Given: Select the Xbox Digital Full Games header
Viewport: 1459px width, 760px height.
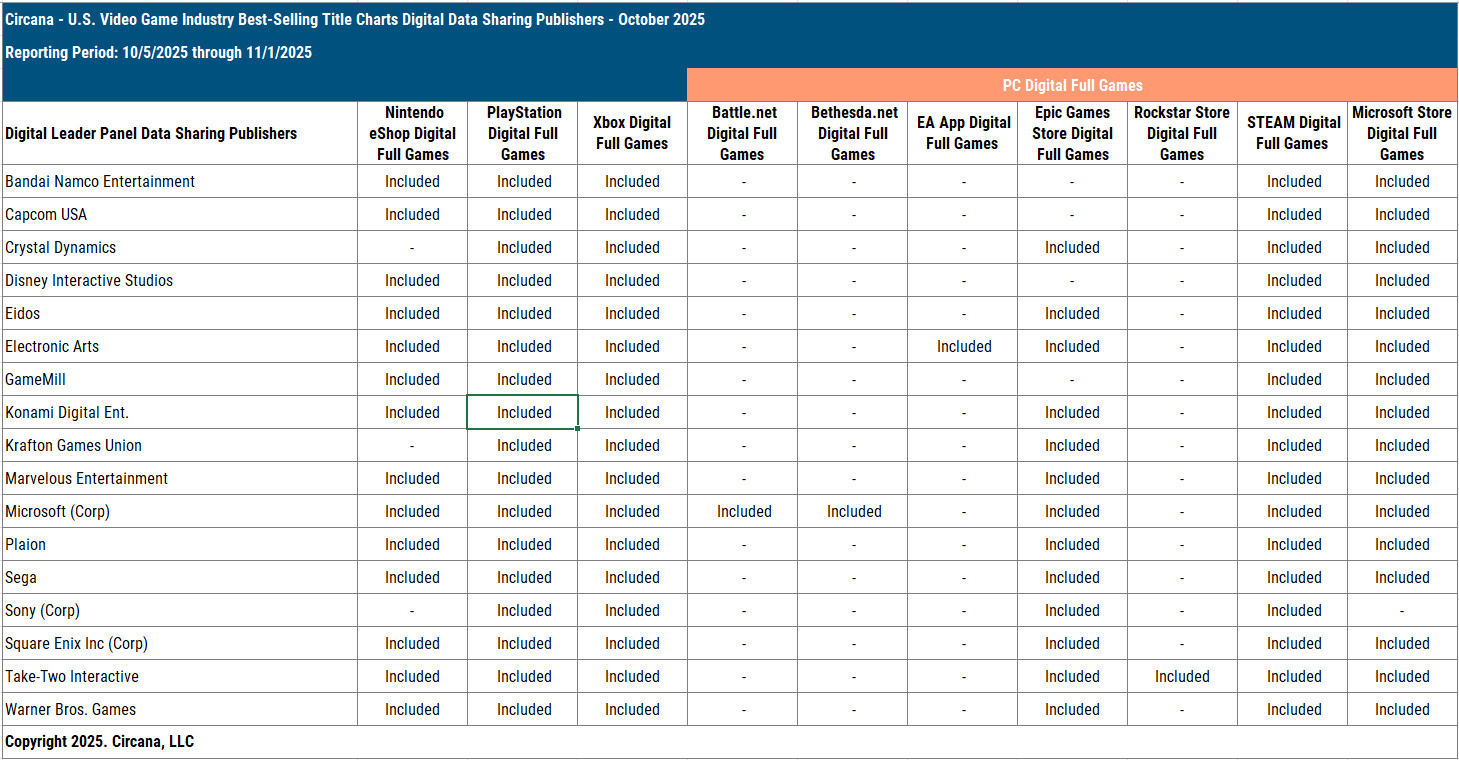Looking at the screenshot, I should tap(632, 133).
